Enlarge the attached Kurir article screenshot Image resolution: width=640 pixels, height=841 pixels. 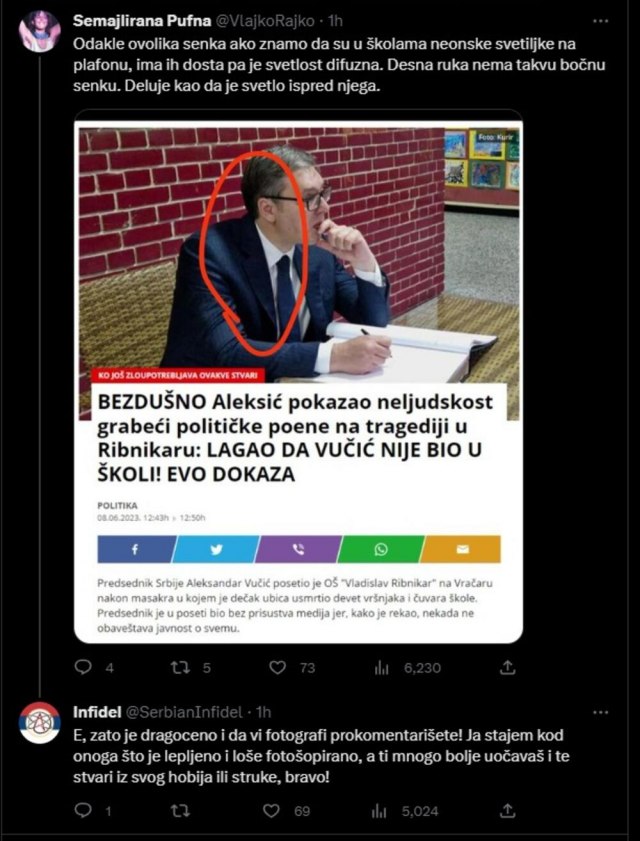[x=298, y=377]
